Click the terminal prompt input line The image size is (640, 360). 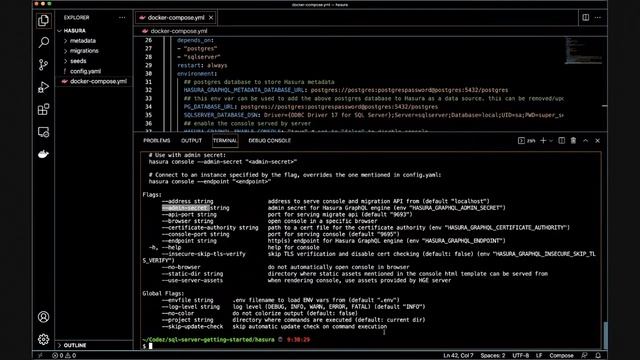click(x=371, y=346)
